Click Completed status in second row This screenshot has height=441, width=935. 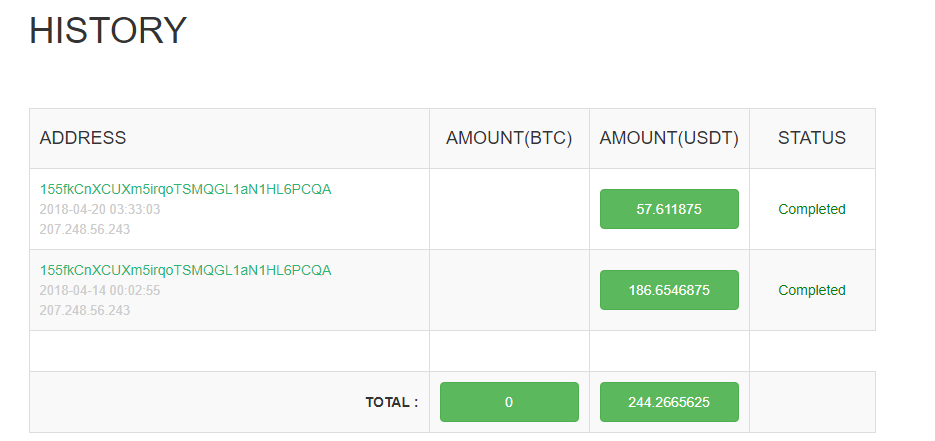pyautogui.click(x=812, y=290)
